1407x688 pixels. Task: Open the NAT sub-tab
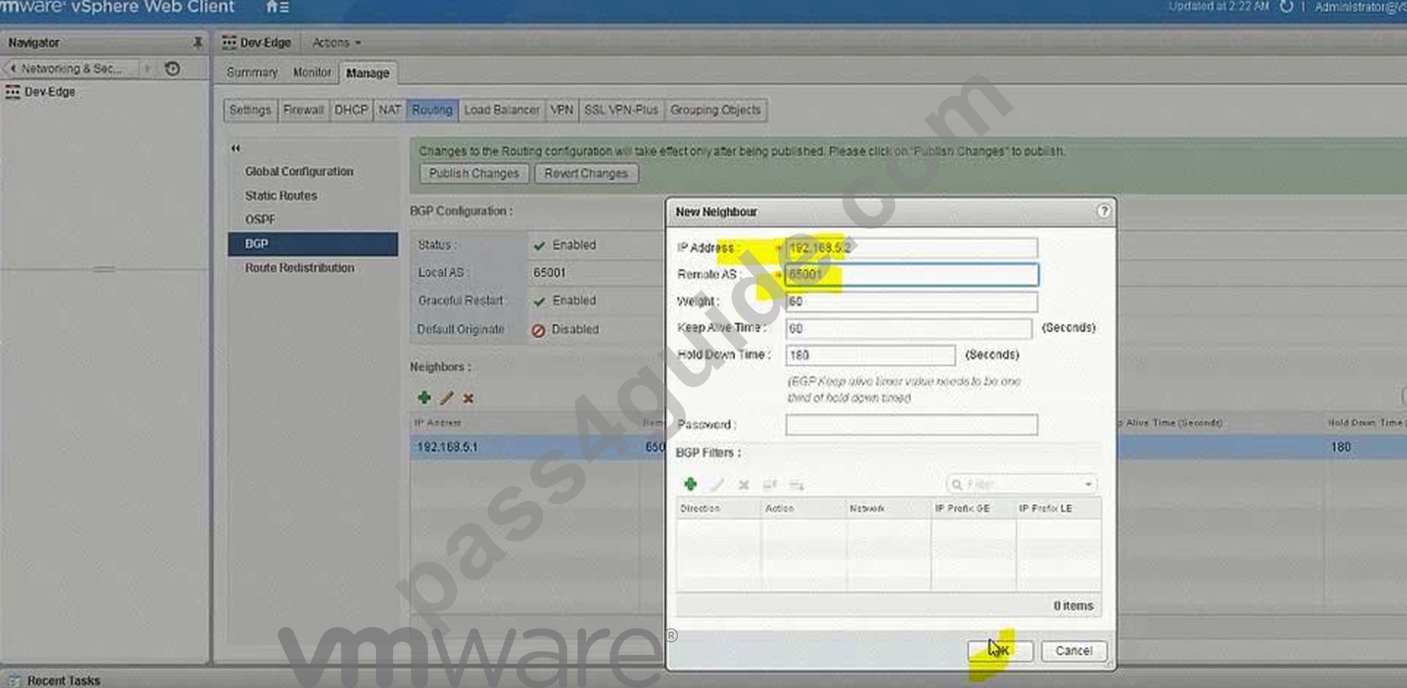(x=390, y=110)
